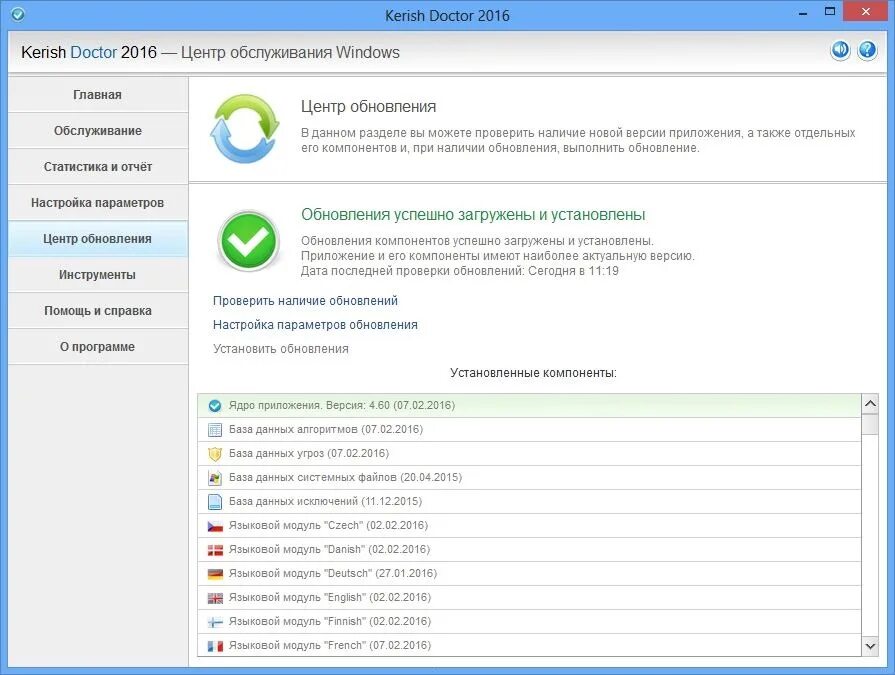
Task: Select row База данных алгоритмов (07.02.2016)
Action: click(x=529, y=430)
